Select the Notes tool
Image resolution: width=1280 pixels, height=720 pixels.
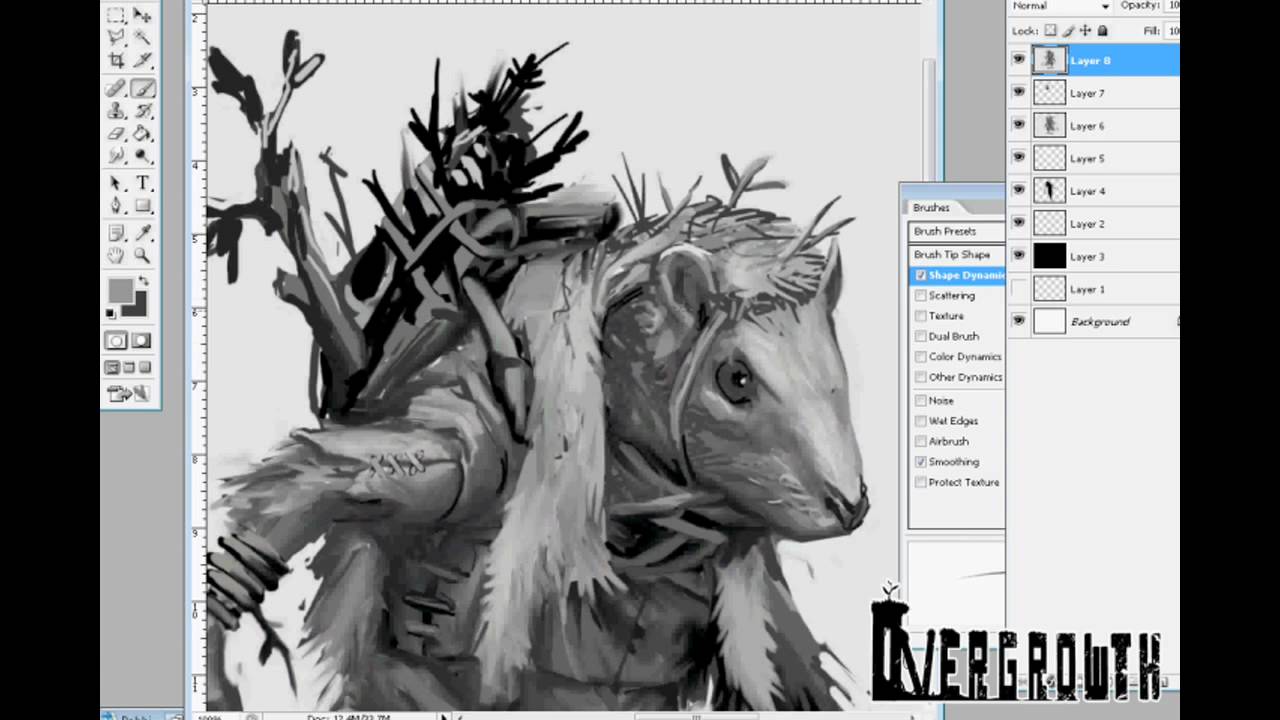coord(117,234)
